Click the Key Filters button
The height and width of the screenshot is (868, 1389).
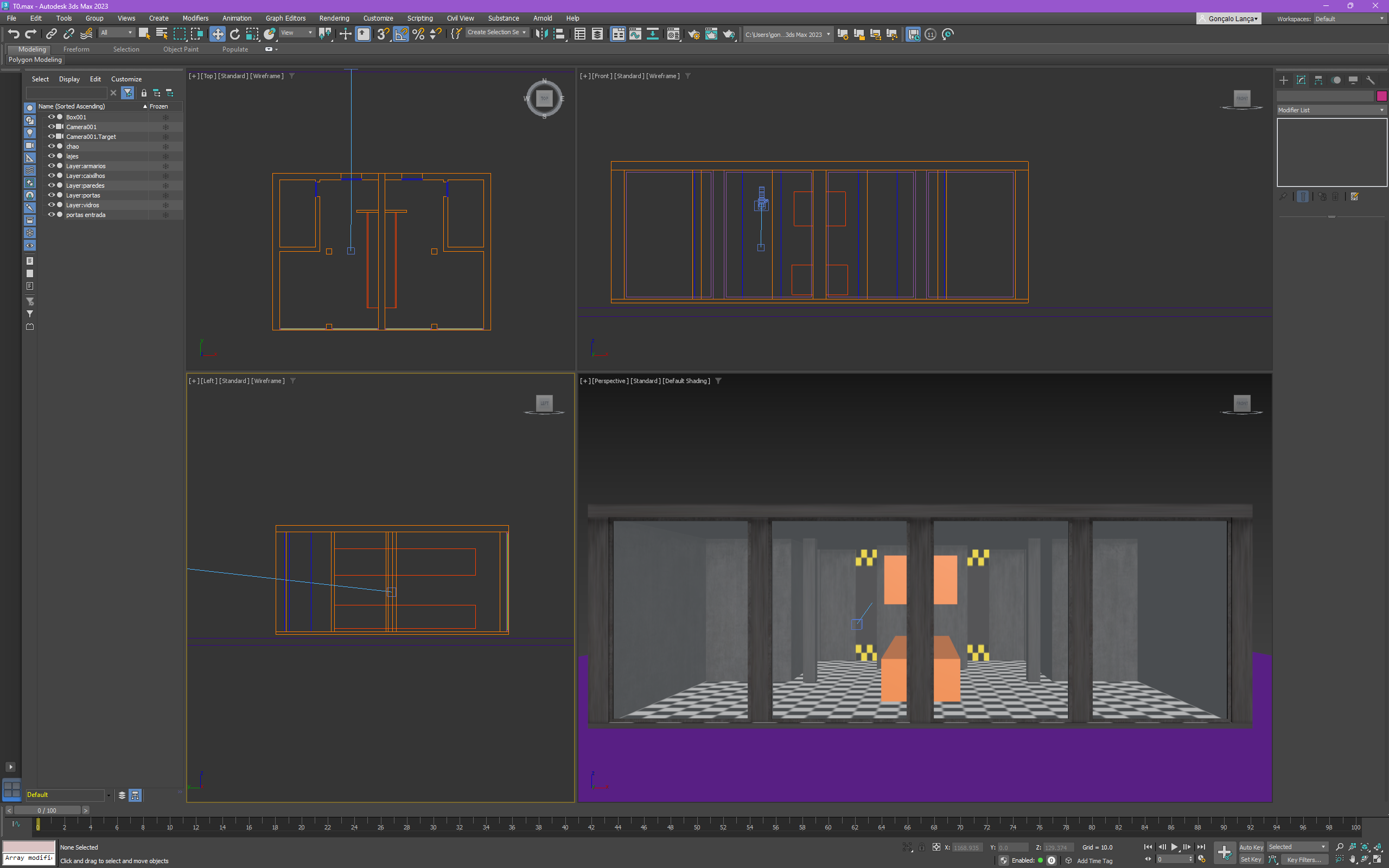pos(1304,859)
